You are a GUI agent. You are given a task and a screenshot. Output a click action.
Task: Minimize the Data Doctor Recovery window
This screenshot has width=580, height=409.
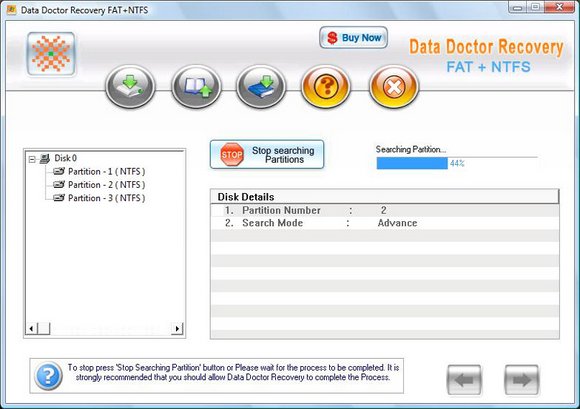(518, 7)
